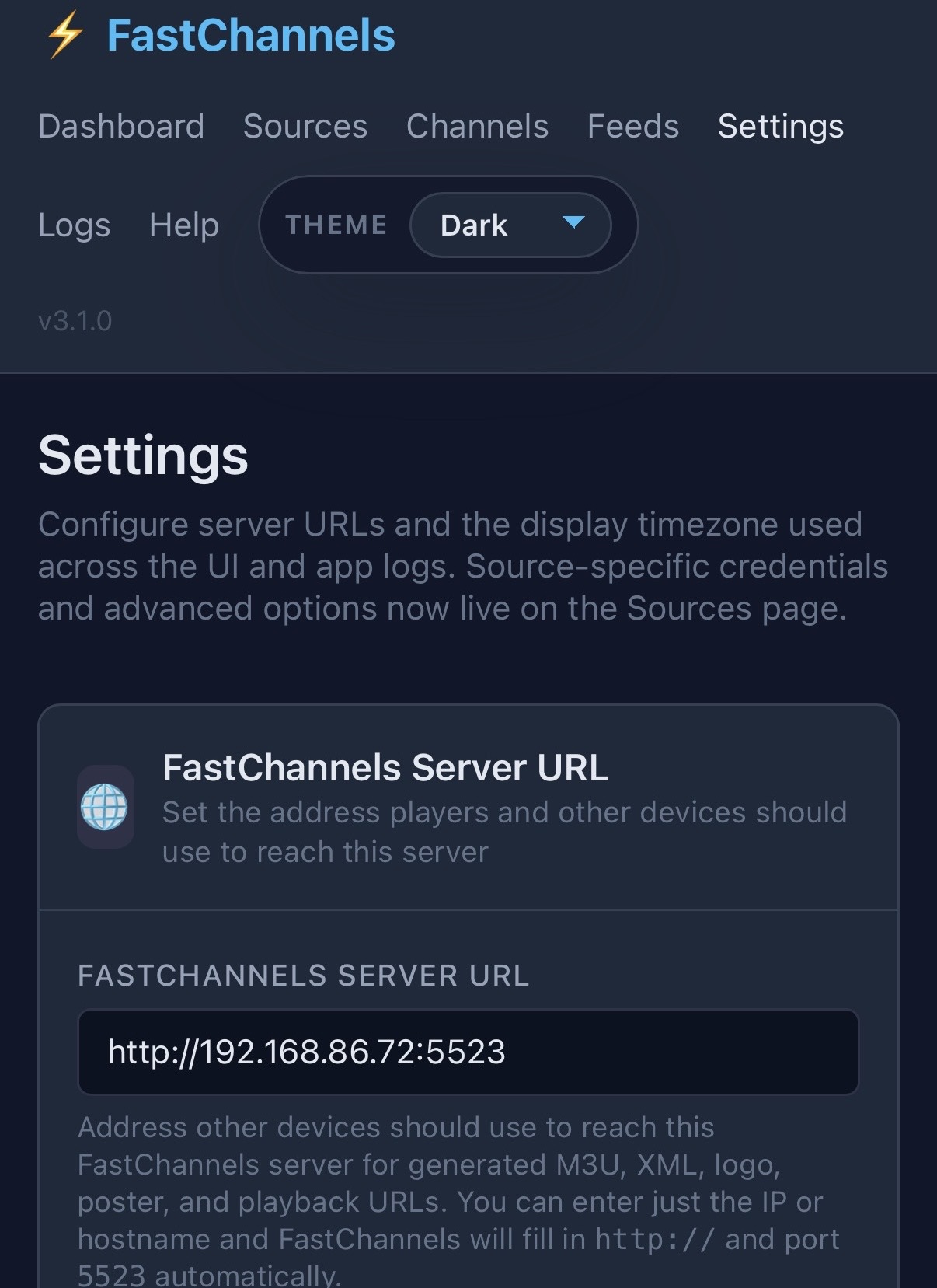Click the globe icon in Server URL card
937x1288 pixels.
[105, 807]
